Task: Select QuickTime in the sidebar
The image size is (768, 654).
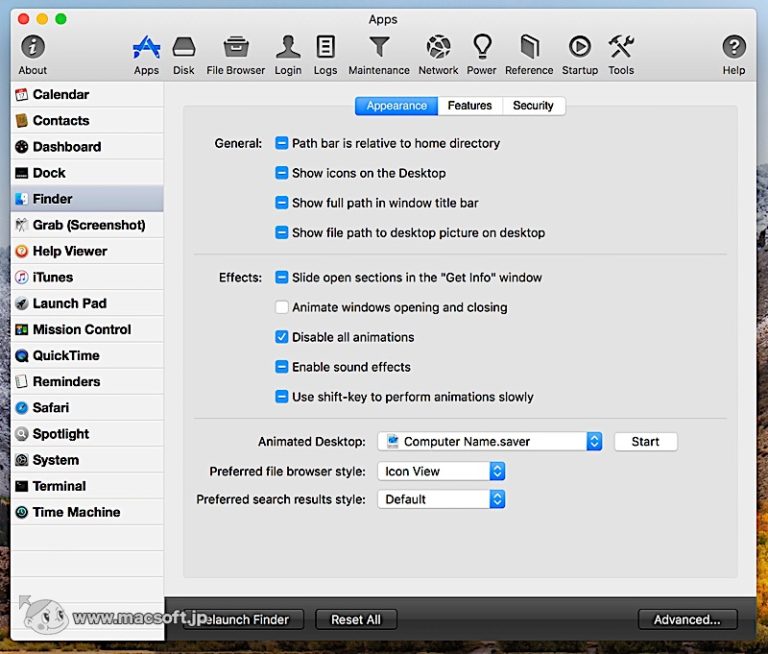Action: pyautogui.click(x=87, y=355)
